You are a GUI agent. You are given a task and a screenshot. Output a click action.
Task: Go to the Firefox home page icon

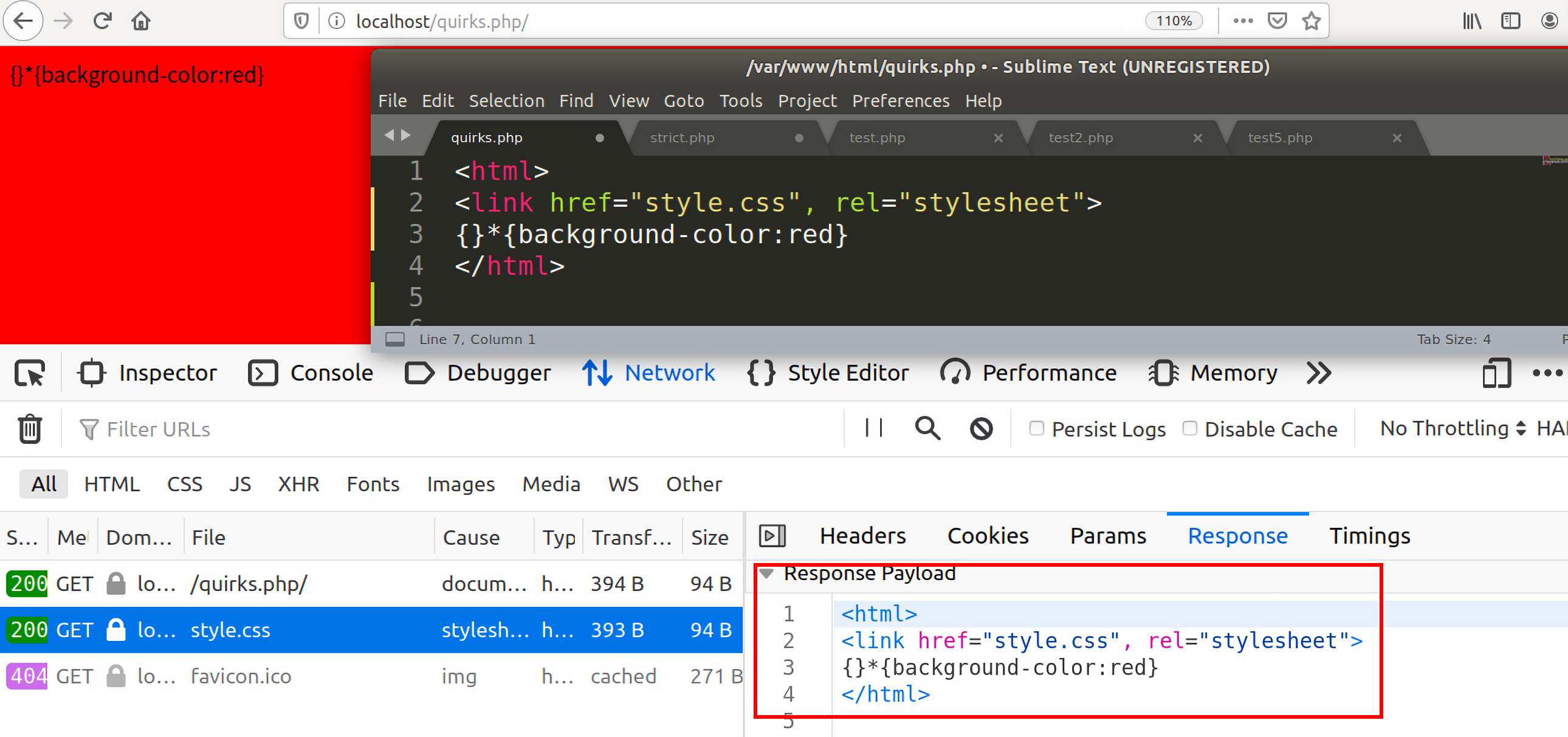coord(141,21)
